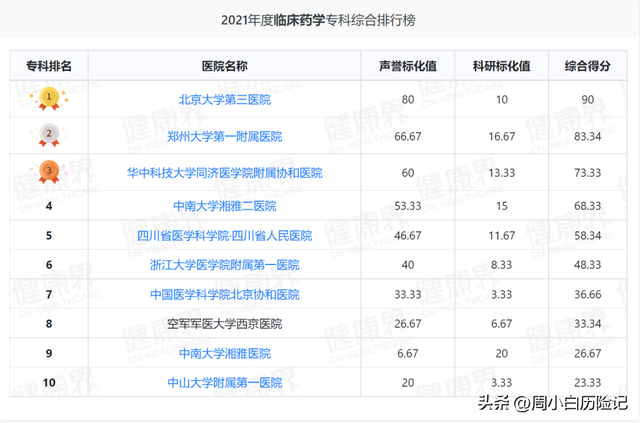Click the 科研标化值 column header
The image size is (640, 423).
pos(502,66)
